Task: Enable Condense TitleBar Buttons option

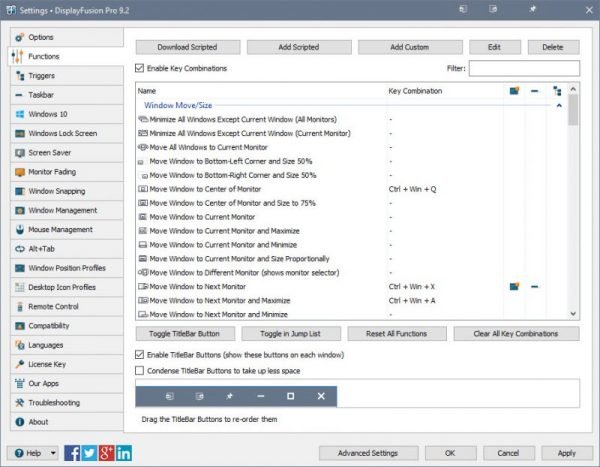Action: tap(139, 371)
